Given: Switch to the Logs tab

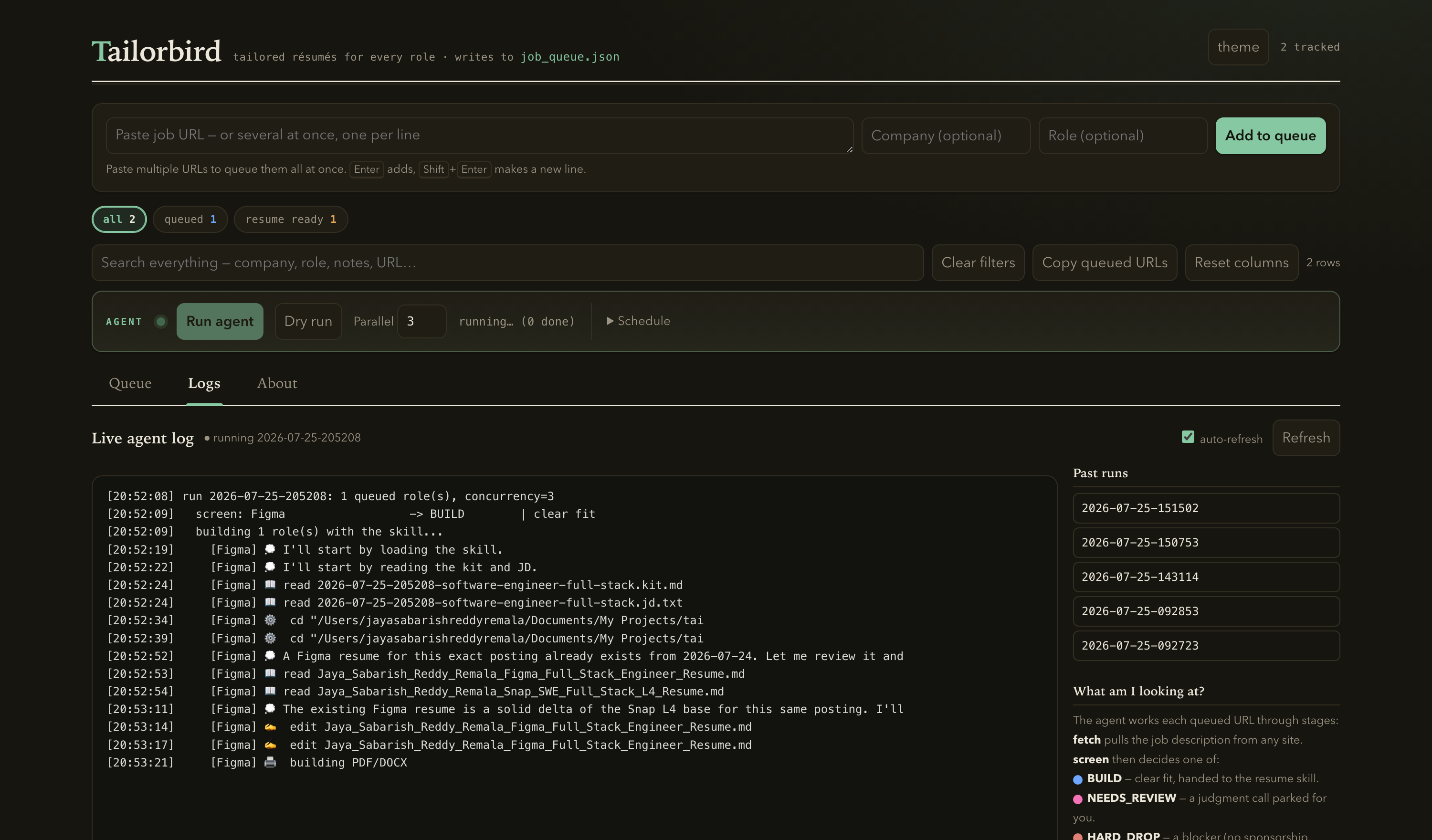Looking at the screenshot, I should tap(204, 384).
